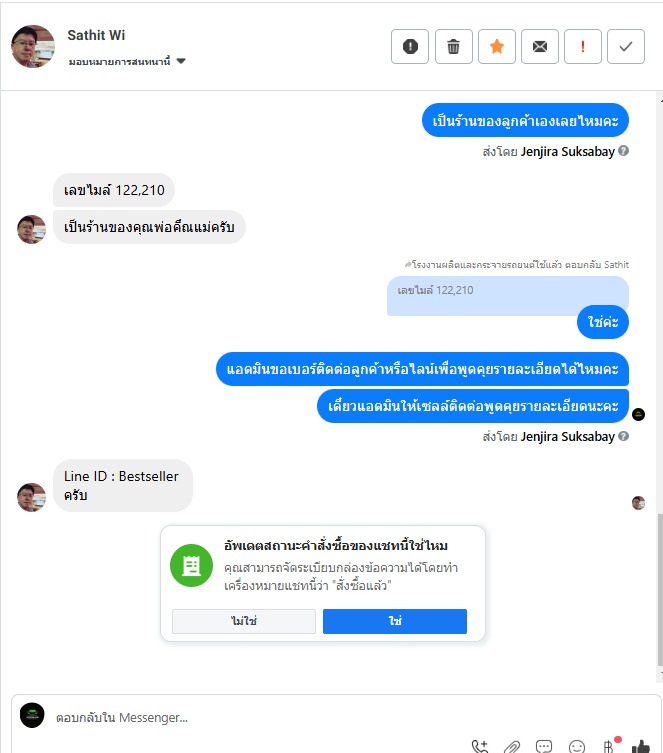The image size is (663, 753).
Task: Expand the conversation assignment dropdown arrow
Action: (181, 61)
